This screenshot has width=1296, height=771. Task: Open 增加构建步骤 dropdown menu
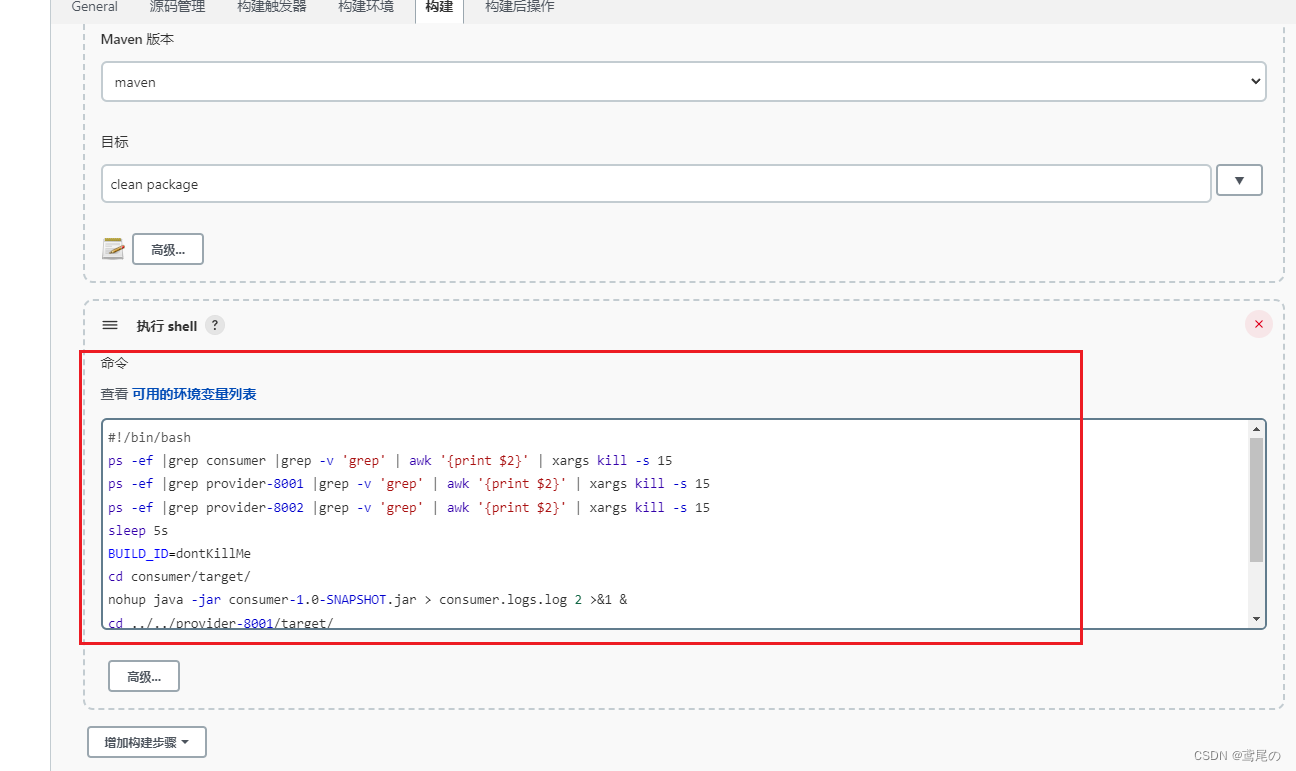point(147,742)
